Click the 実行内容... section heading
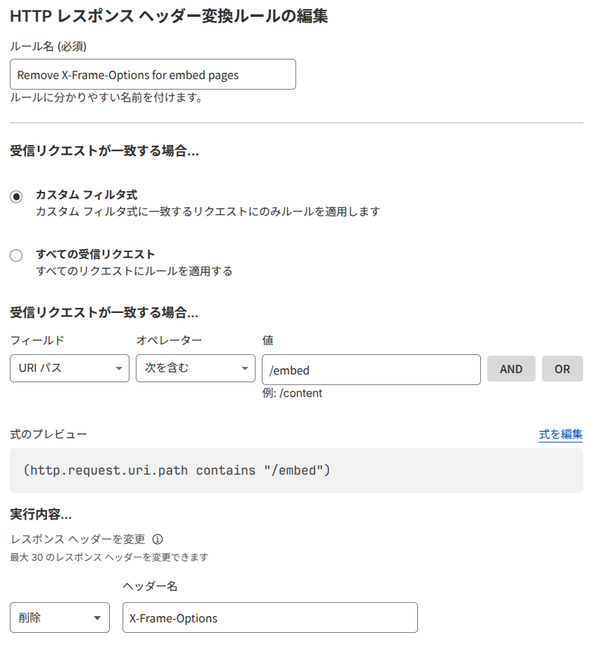The height and width of the screenshot is (649, 600). 41,514
